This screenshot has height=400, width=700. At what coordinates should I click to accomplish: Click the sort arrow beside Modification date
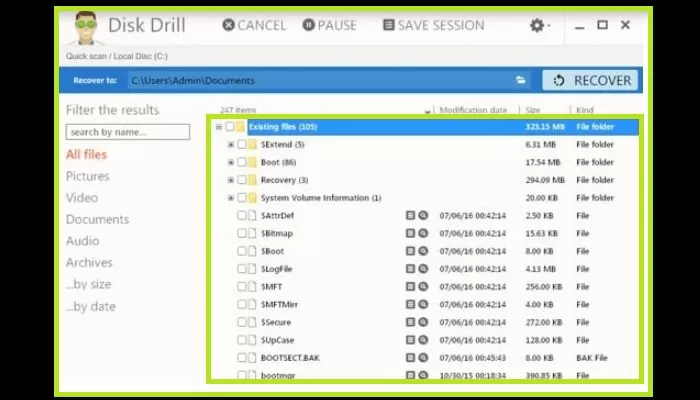[x=428, y=111]
